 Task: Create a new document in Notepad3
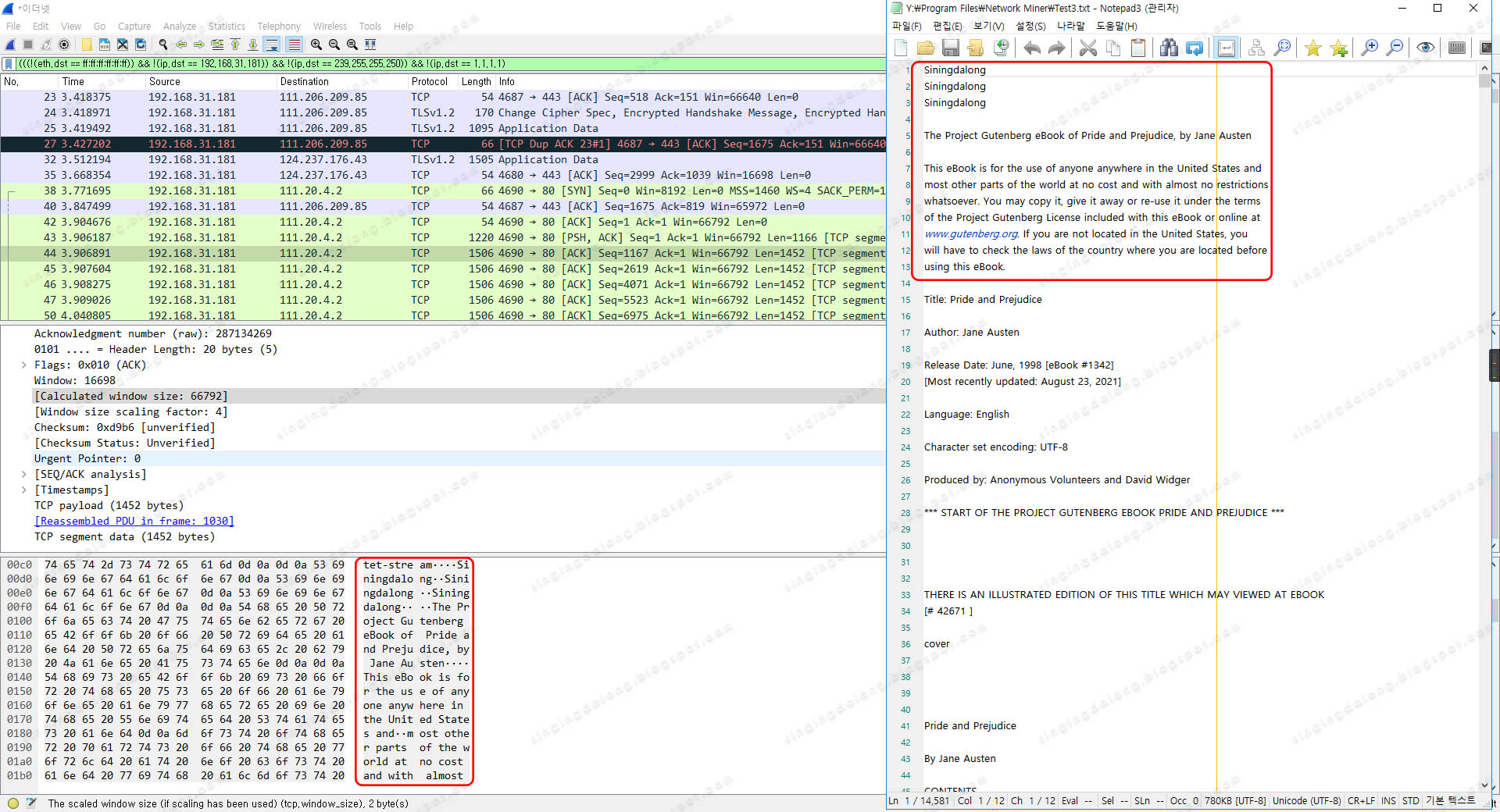(901, 48)
